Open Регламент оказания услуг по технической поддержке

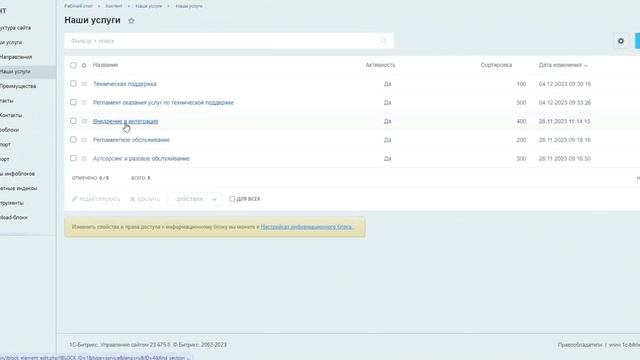tap(163, 102)
